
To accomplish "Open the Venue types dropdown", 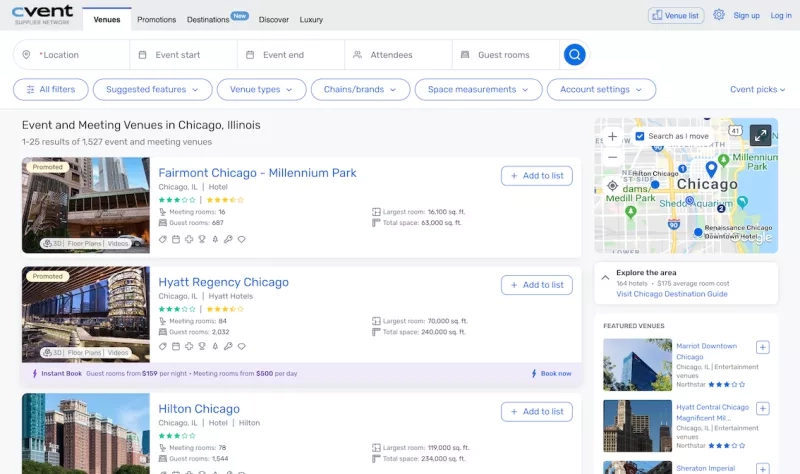I will pyautogui.click(x=261, y=89).
